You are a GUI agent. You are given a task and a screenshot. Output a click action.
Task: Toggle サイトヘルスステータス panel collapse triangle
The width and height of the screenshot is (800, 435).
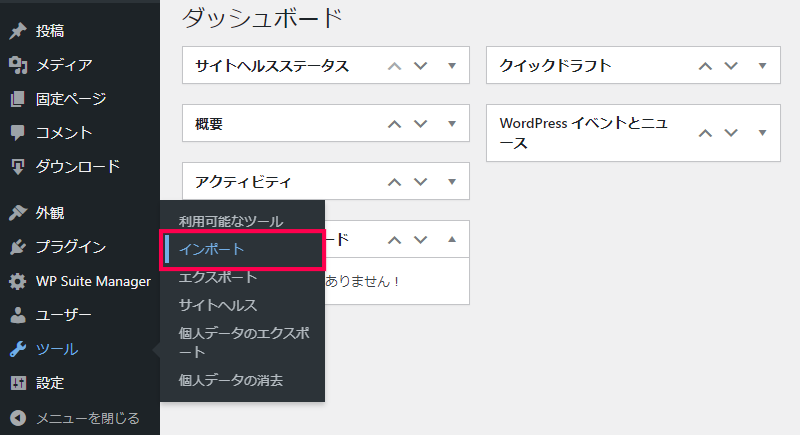coord(452,66)
